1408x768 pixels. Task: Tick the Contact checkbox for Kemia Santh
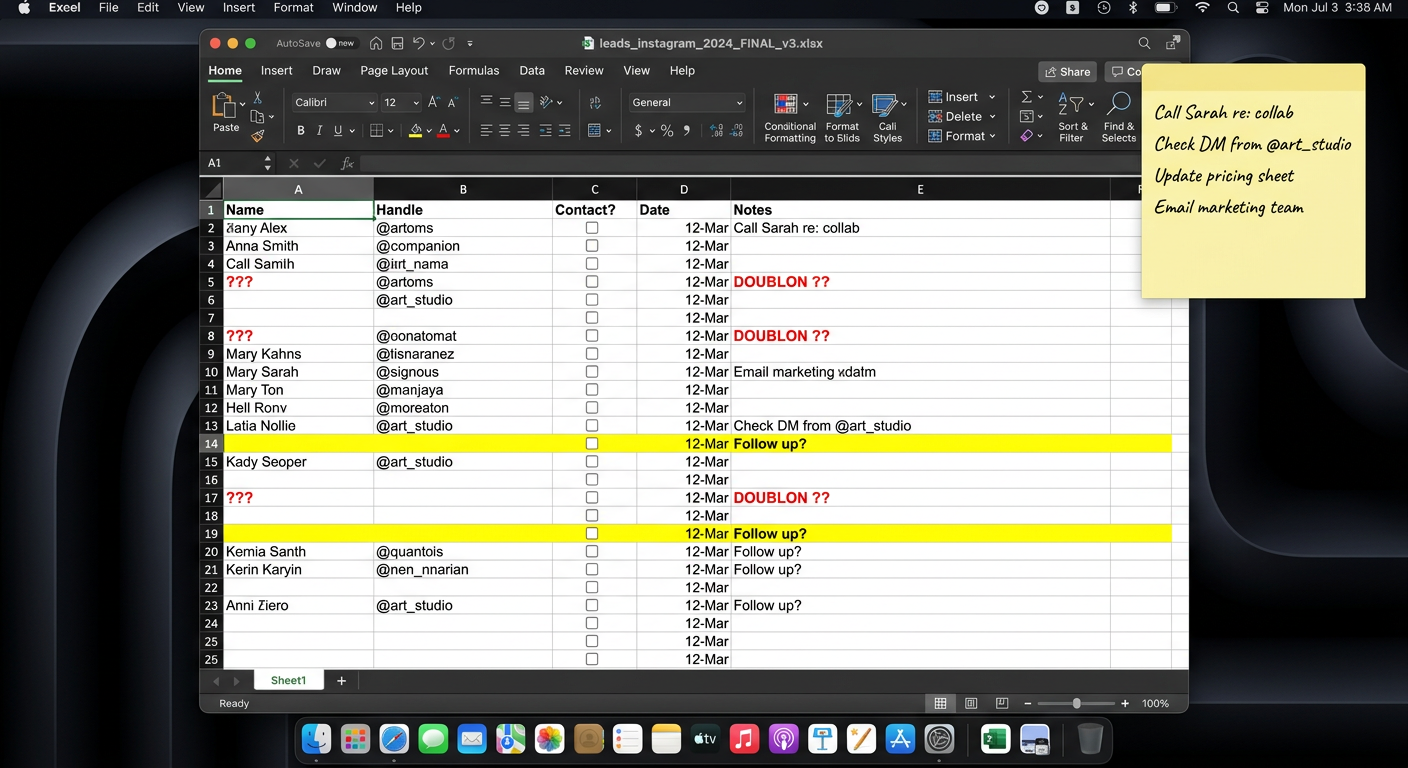[592, 552]
